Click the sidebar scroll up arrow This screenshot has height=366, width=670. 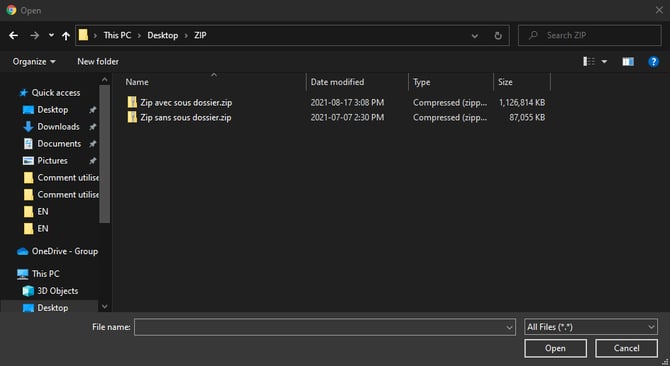coord(105,80)
